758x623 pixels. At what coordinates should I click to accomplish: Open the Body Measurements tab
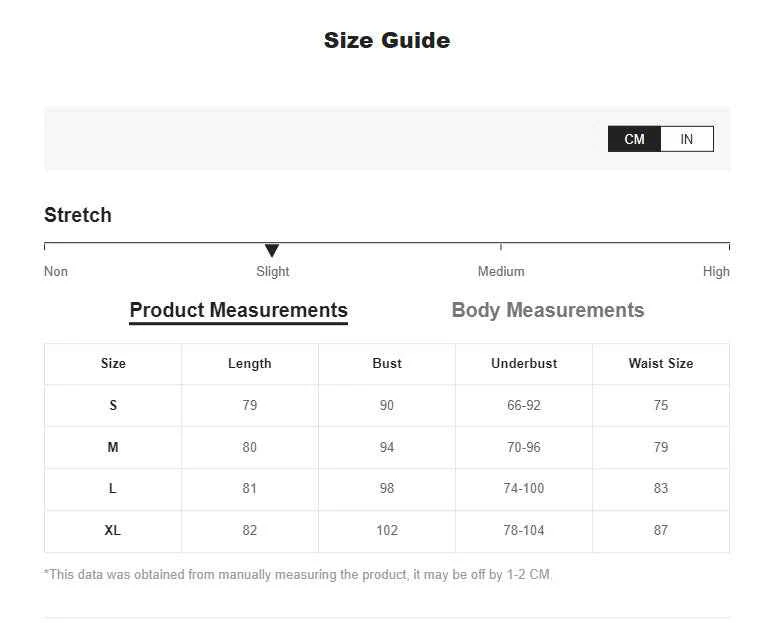pos(548,310)
